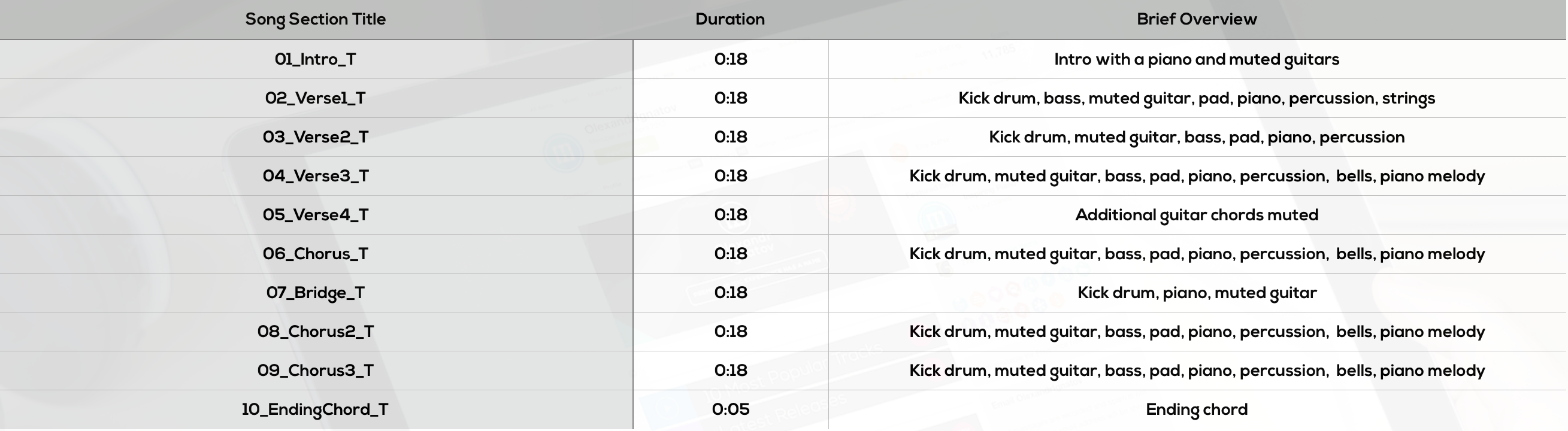Viewport: 1568px width, 431px height.
Task: Click the 05_Verse4_T section title
Action: pyautogui.click(x=315, y=215)
